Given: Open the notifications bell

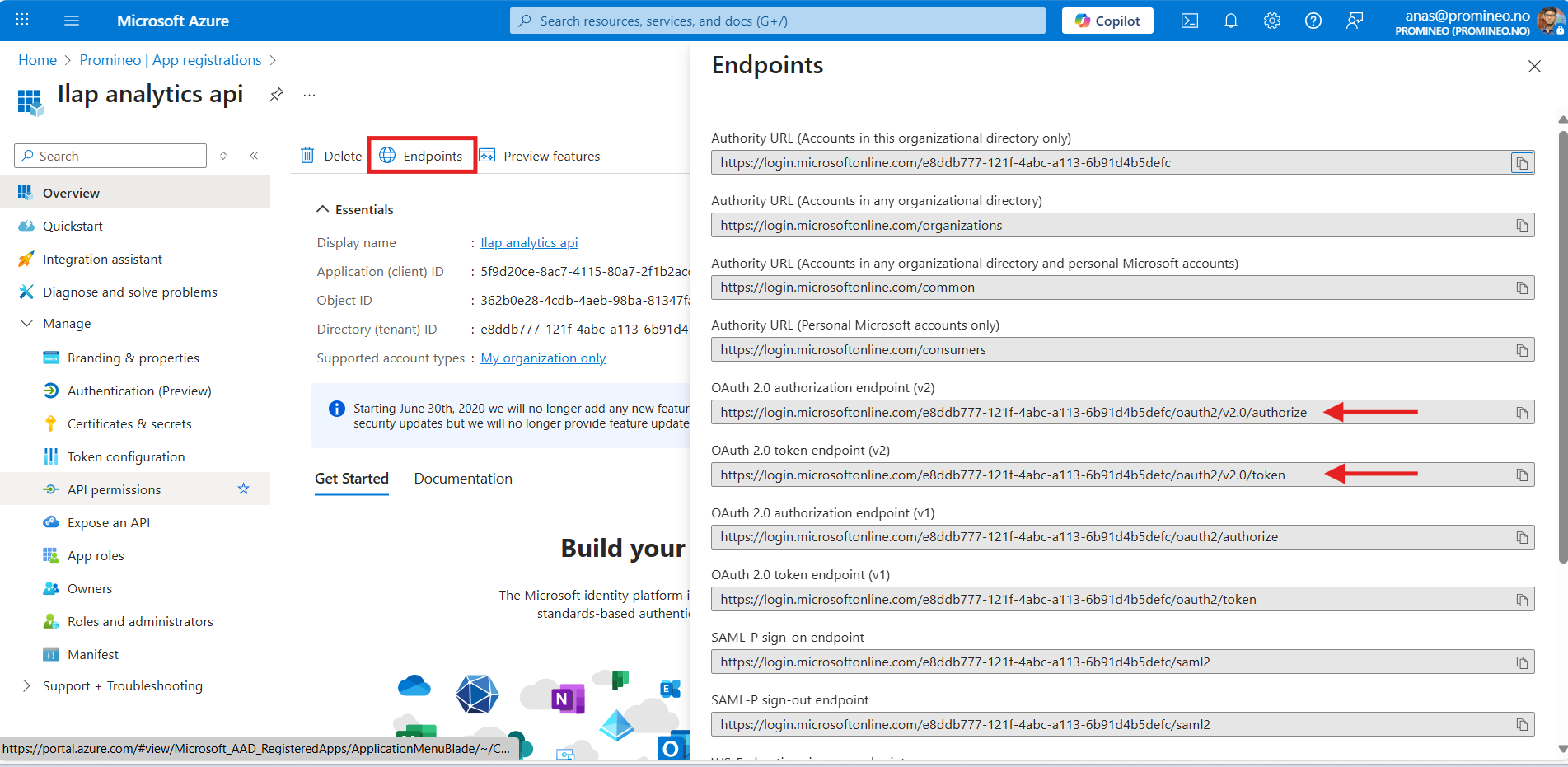Looking at the screenshot, I should (1231, 21).
